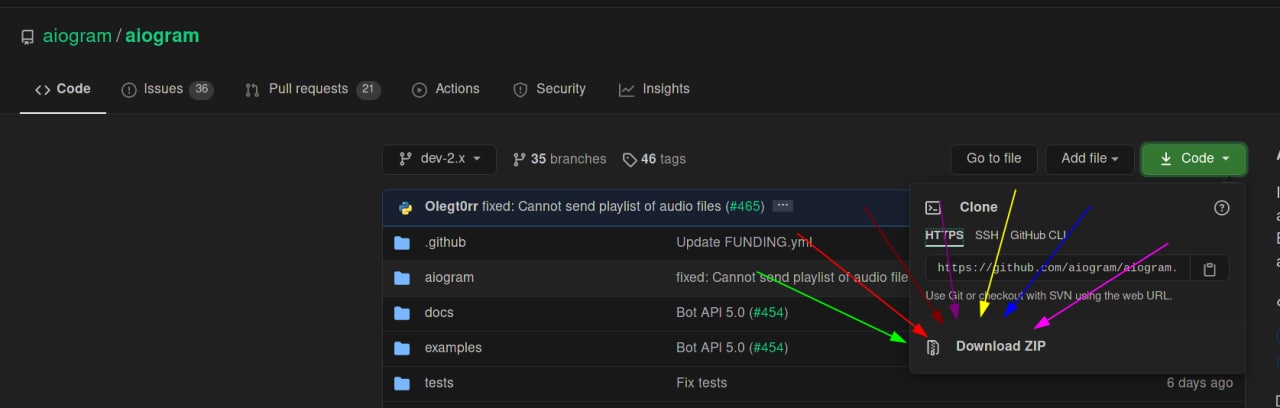Open the commit message about audio playlist
Image resolution: width=1280 pixels, height=408 pixels.
[601, 207]
